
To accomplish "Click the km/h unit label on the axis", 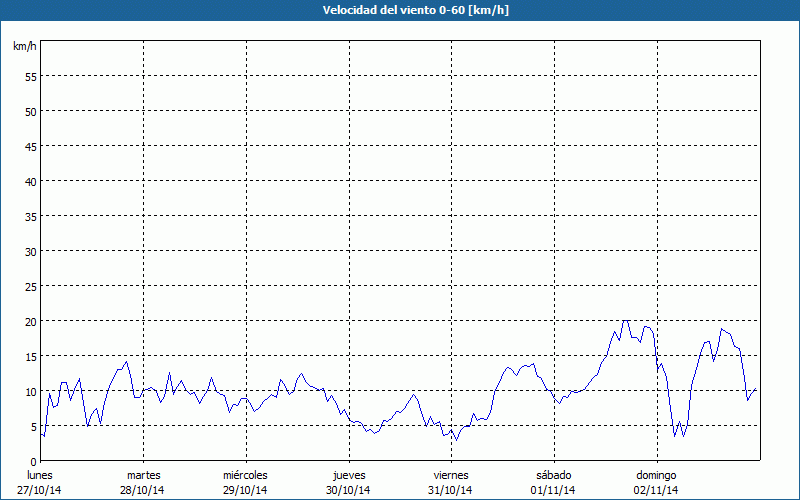I will click(x=25, y=47).
